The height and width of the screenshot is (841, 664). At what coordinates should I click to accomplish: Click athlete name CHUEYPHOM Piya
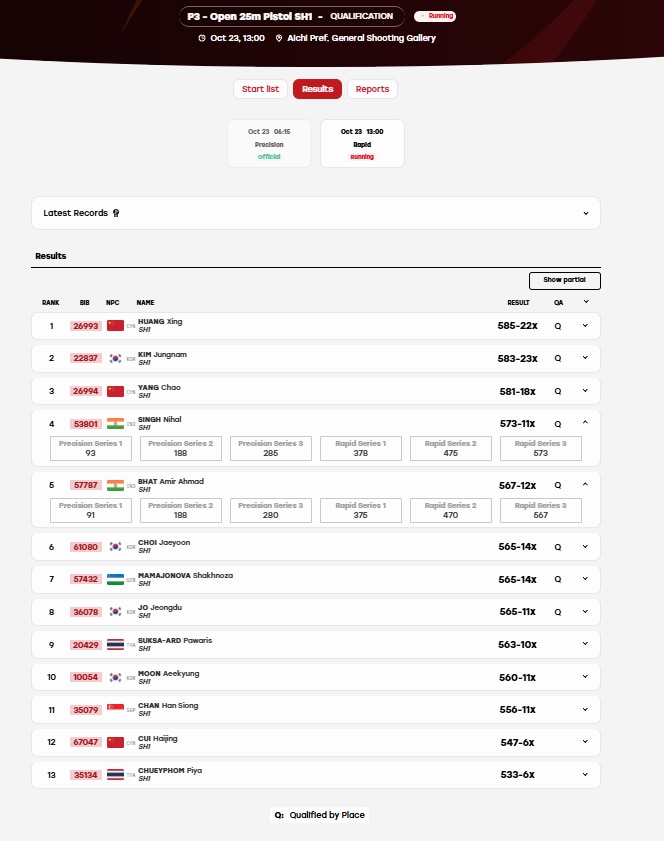pos(170,771)
